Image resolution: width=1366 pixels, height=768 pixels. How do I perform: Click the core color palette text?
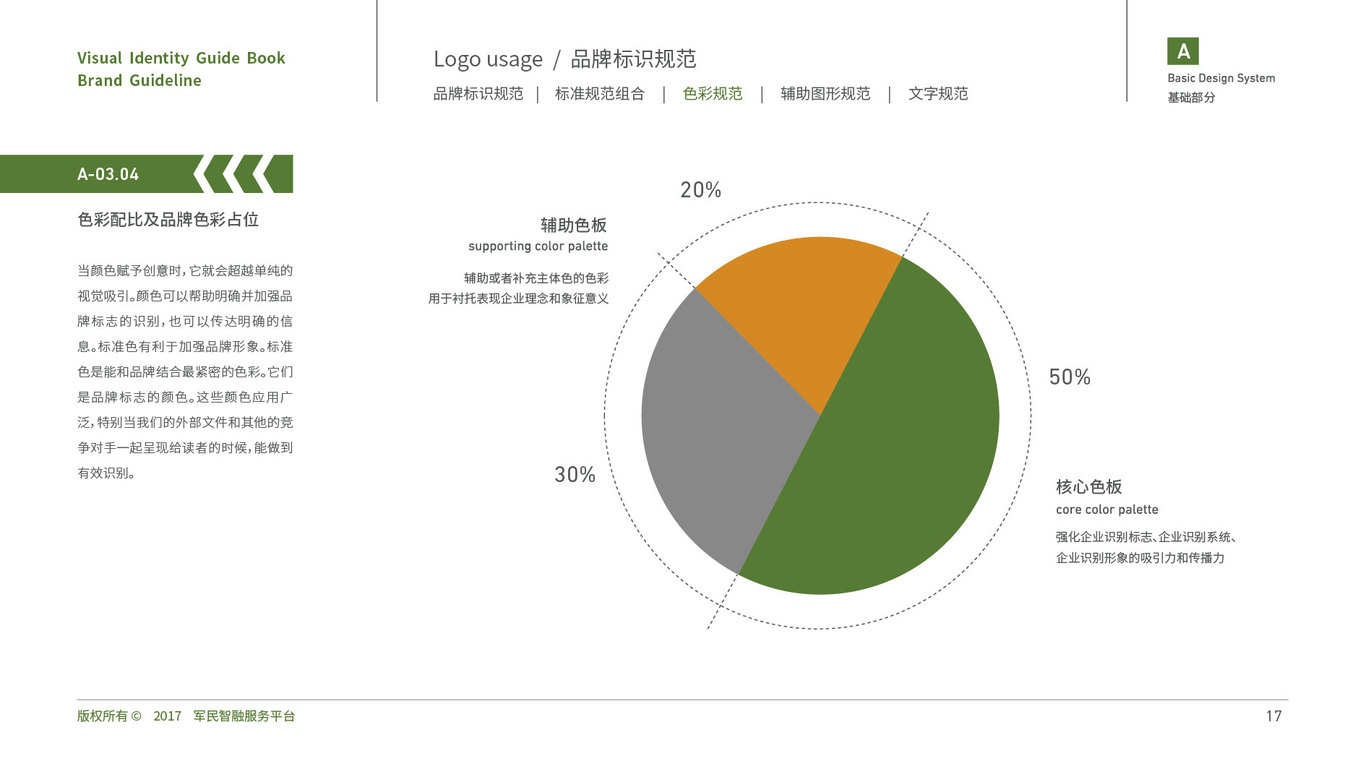tap(1107, 510)
